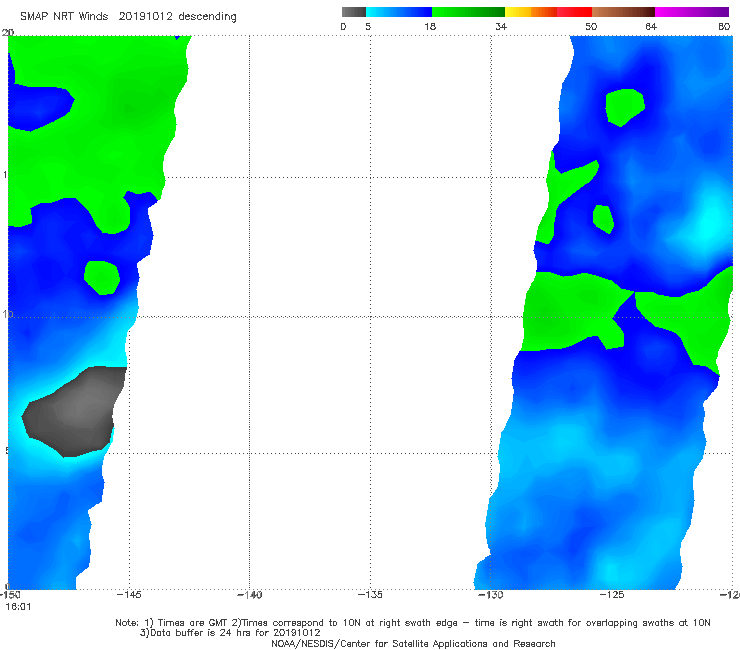
Task: Click the '-125' longitude axis label
Action: (x=612, y=595)
